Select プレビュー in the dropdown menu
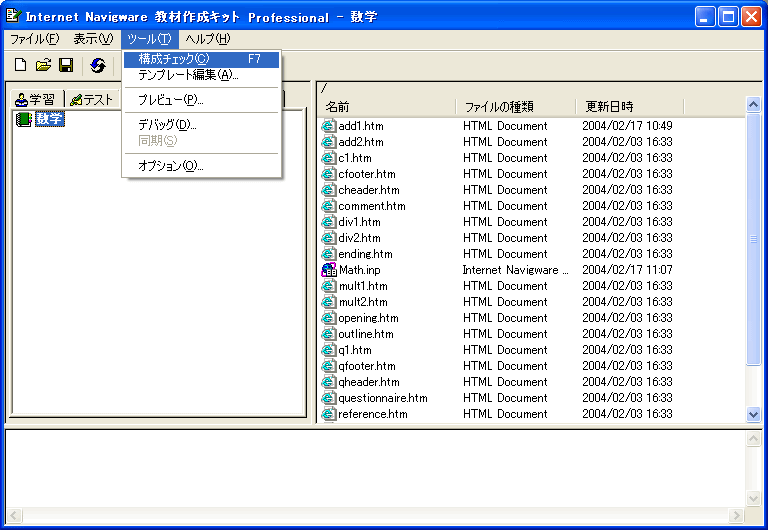This screenshot has width=768, height=530. tap(170, 100)
